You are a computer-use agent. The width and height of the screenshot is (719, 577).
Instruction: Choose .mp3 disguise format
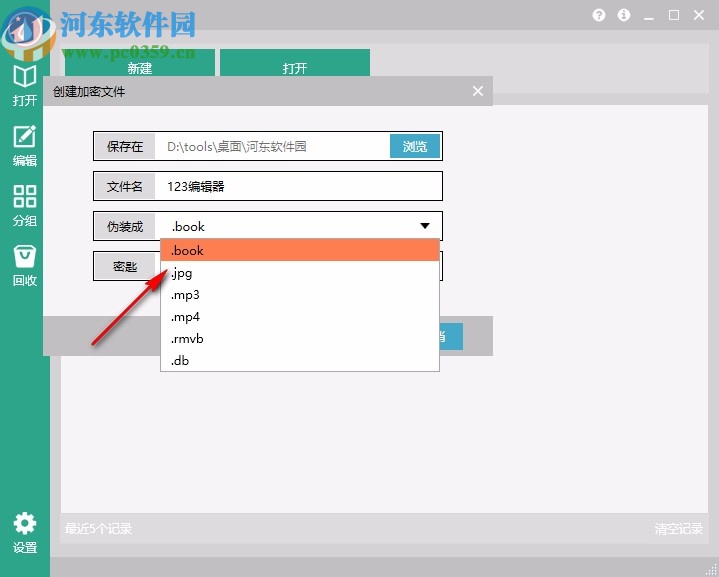[x=300, y=295]
